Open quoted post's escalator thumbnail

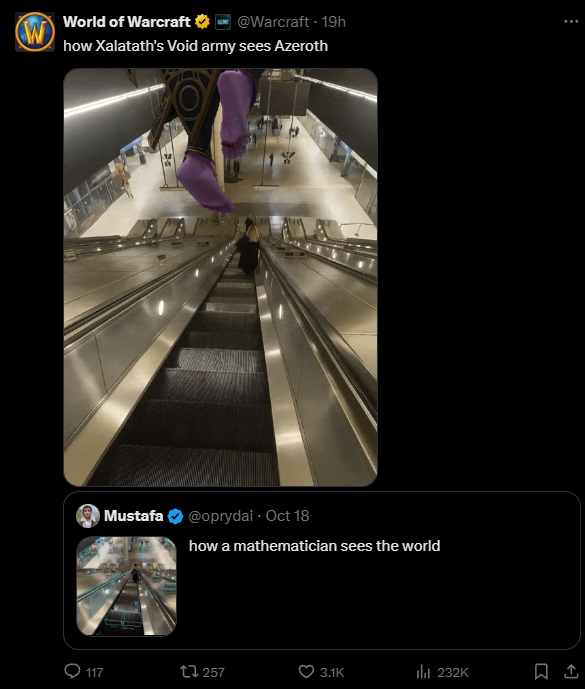tap(127, 586)
